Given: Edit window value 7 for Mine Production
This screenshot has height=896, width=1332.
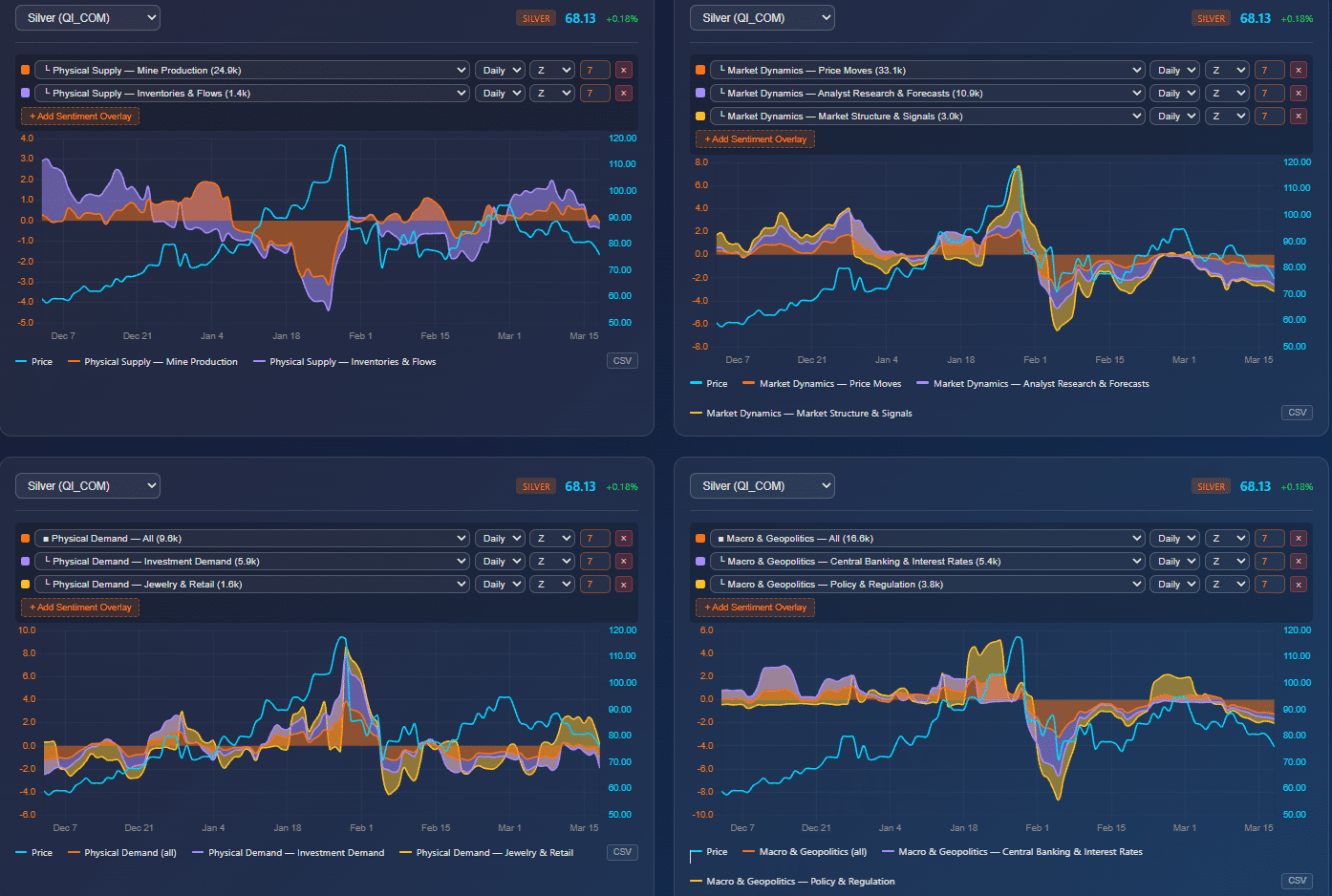Looking at the screenshot, I should [x=594, y=70].
